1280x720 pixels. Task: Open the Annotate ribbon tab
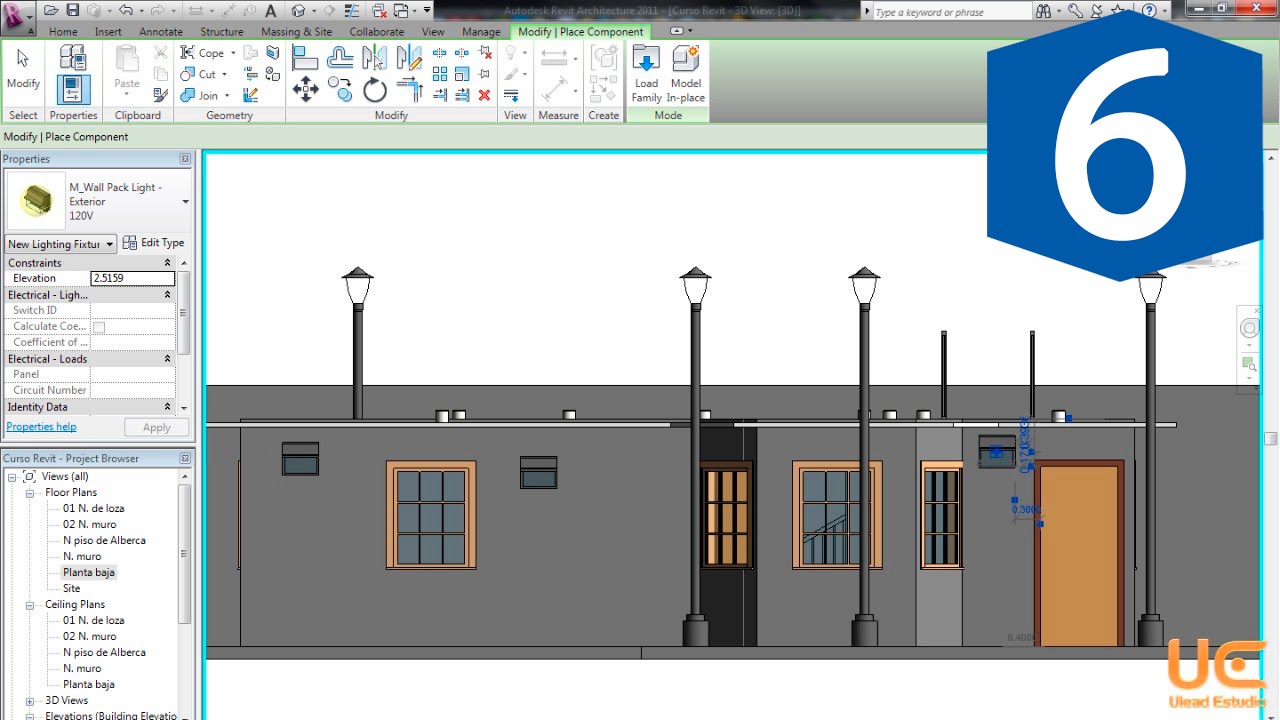[160, 32]
